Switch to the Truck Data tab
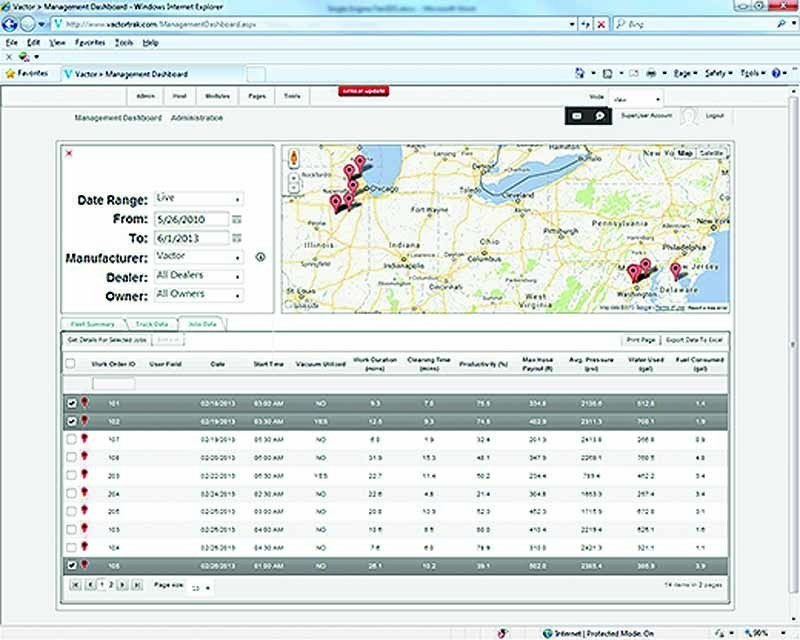Image resolution: width=800 pixels, height=640 pixels. click(x=151, y=325)
